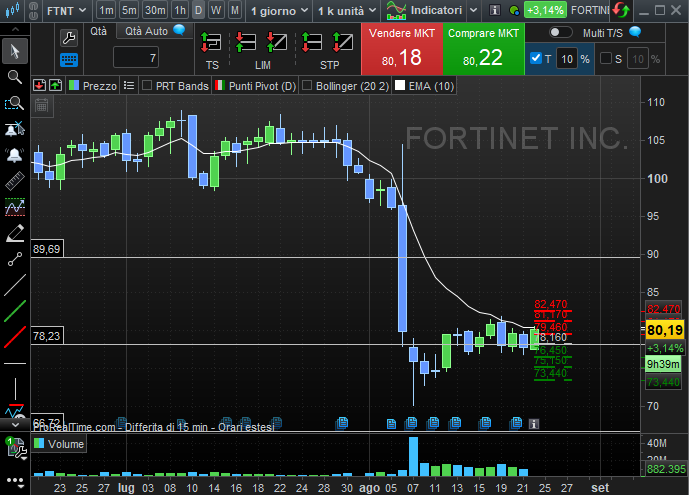Select the thin diagonal line tool
Screen dimensions: 689x495
(x=15, y=285)
